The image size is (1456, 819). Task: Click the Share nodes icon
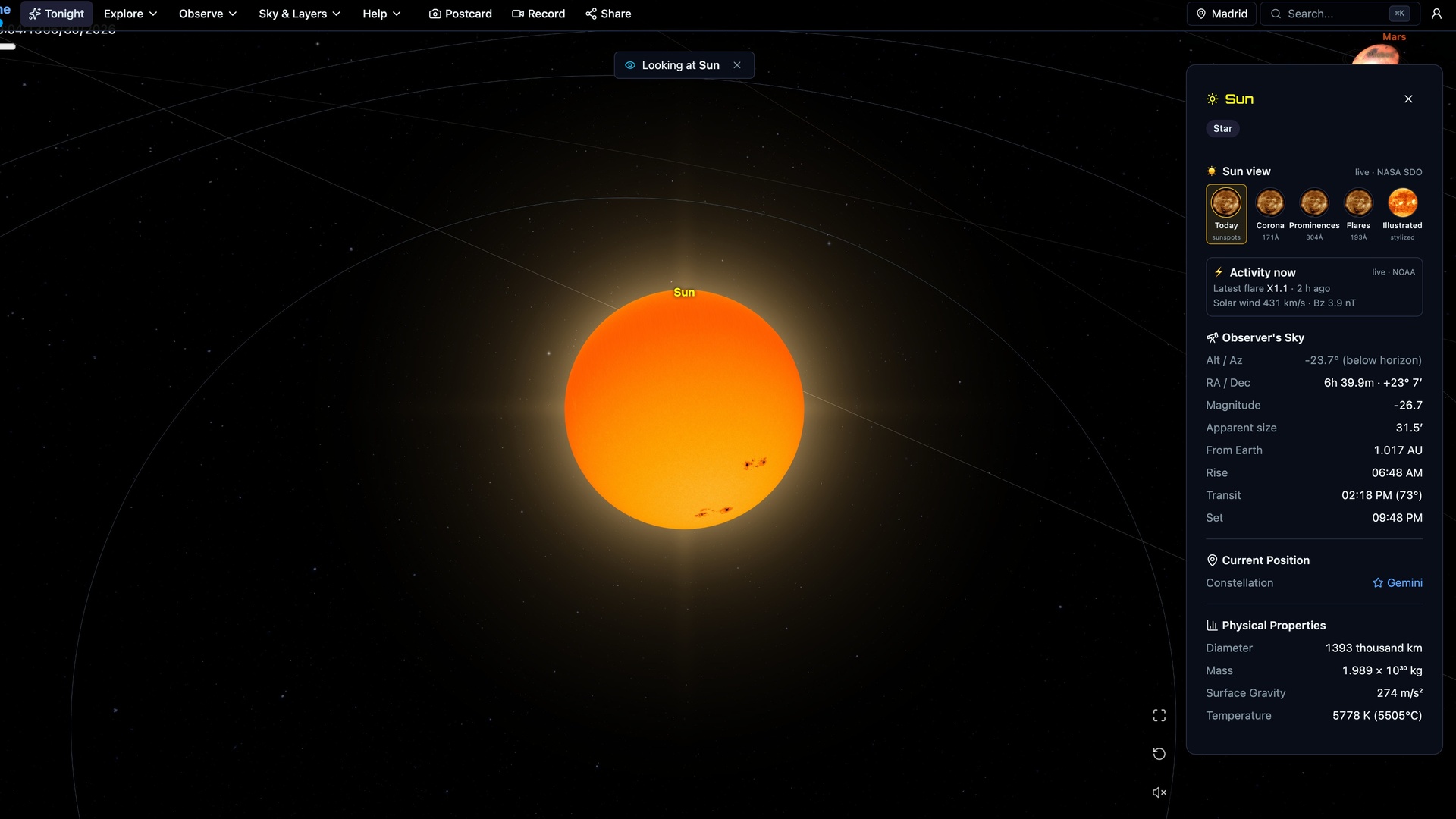click(591, 14)
